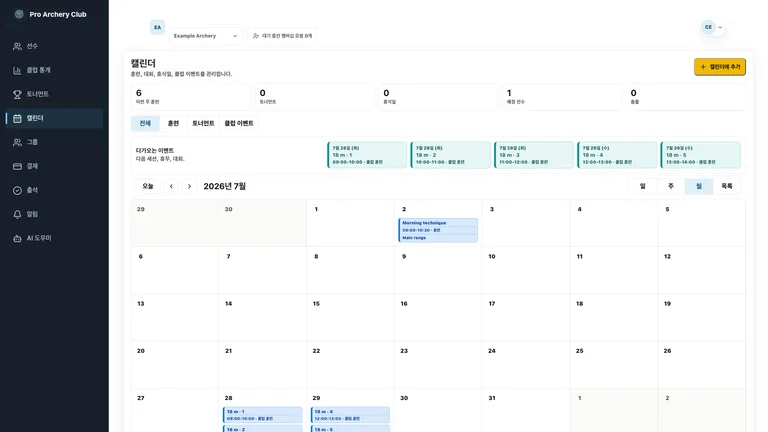Open the AI 도우미 sidebar menu item
The image size is (768, 432).
point(54,238)
